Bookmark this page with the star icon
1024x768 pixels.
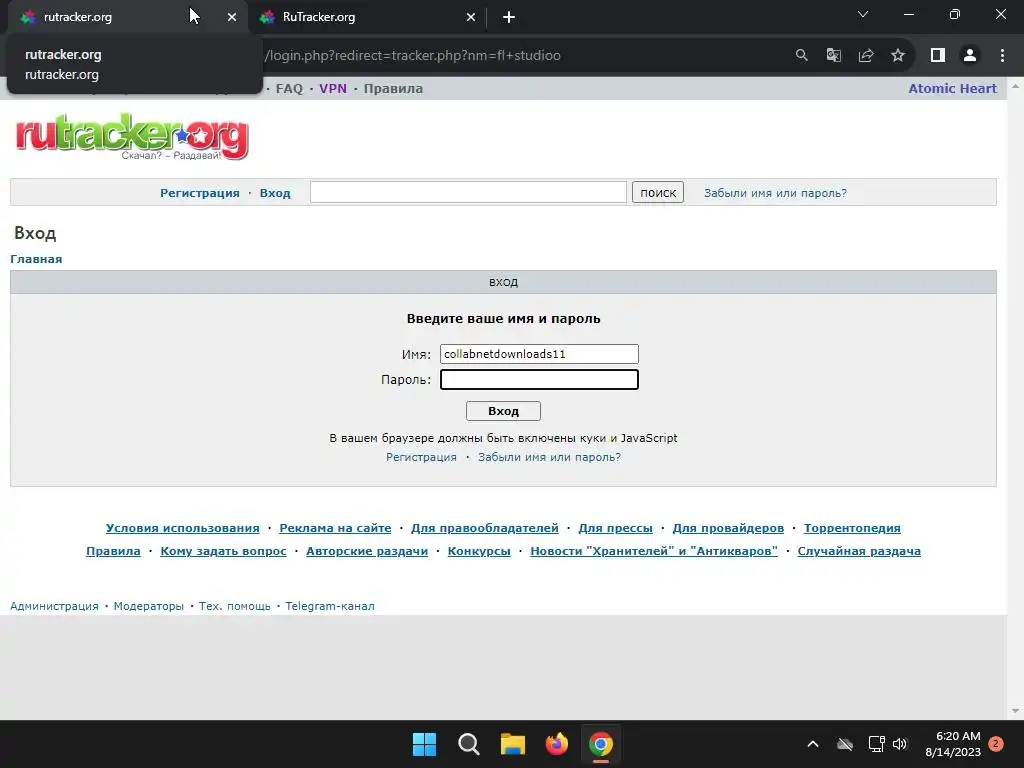898,56
